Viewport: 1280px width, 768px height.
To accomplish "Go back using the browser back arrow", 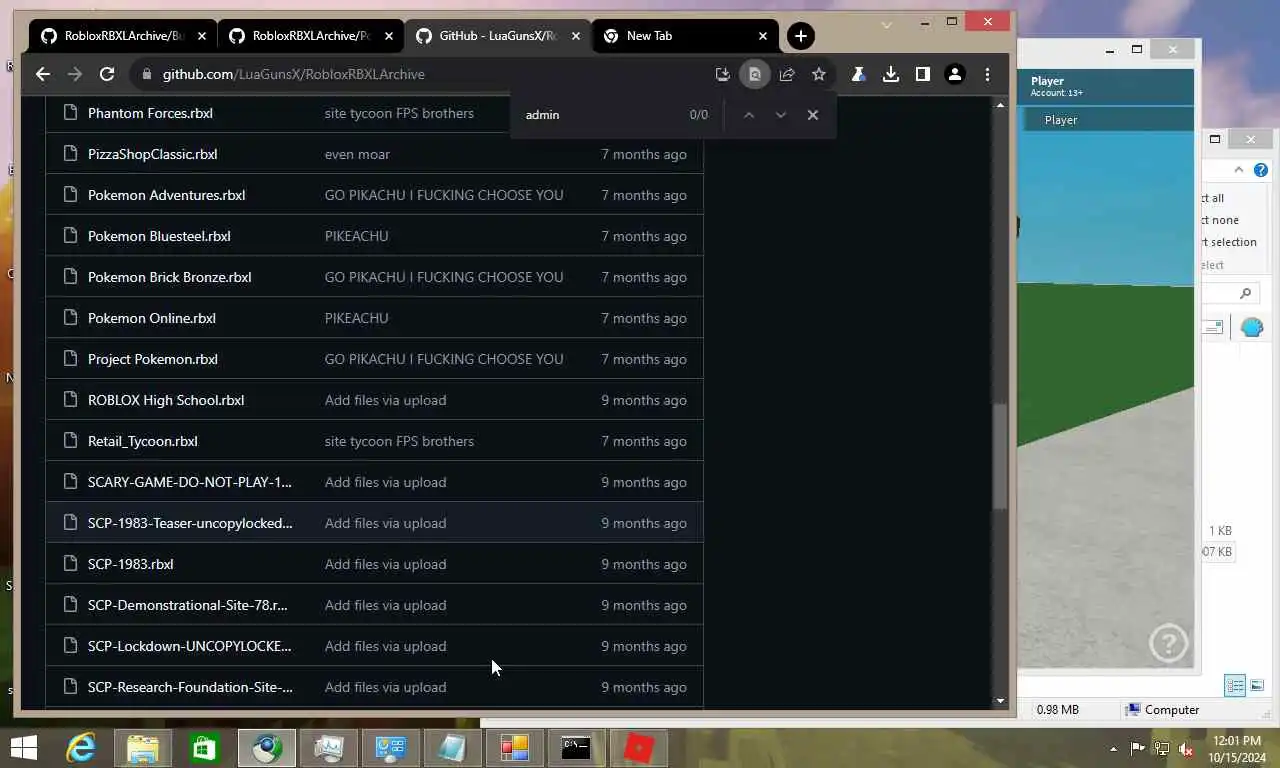I will tap(42, 74).
